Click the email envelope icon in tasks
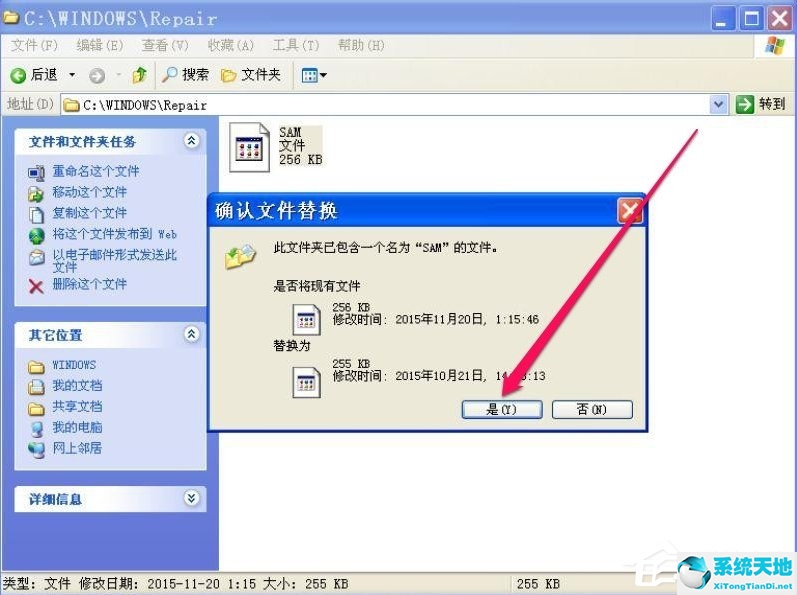Screen dimensions: 797x595 point(36,257)
